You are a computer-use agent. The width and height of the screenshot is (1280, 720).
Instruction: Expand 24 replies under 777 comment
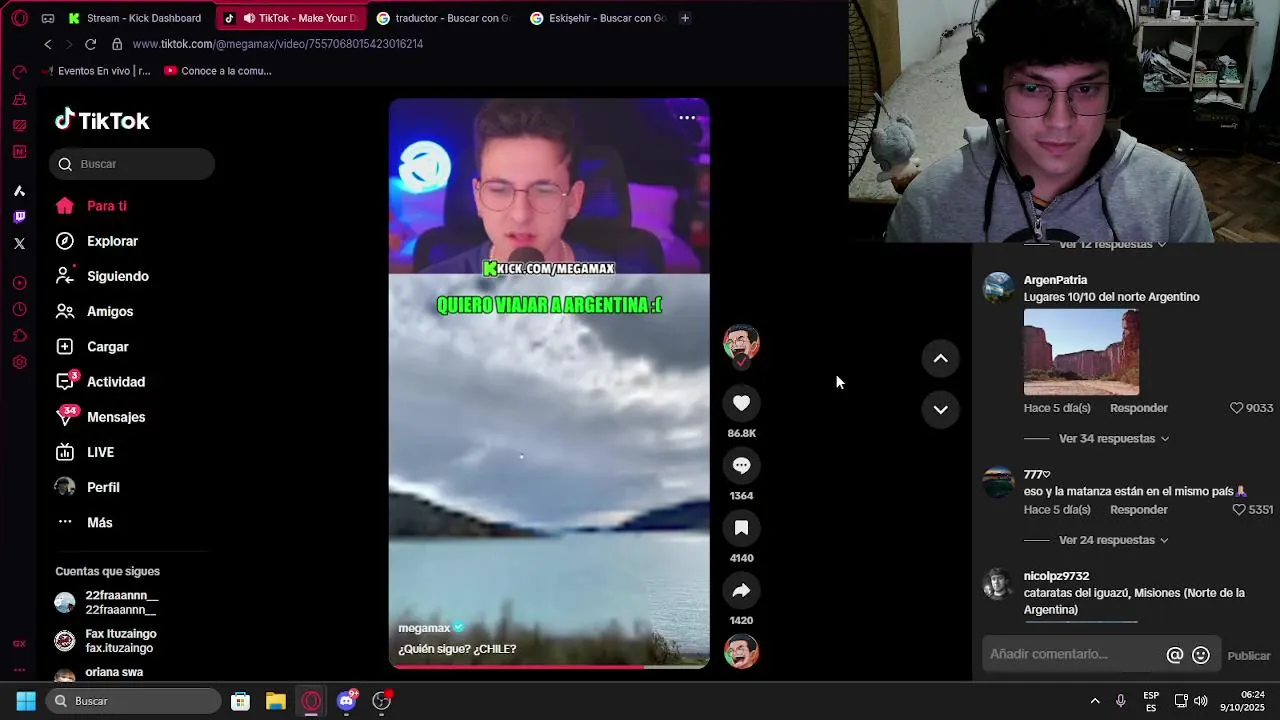tap(1113, 540)
